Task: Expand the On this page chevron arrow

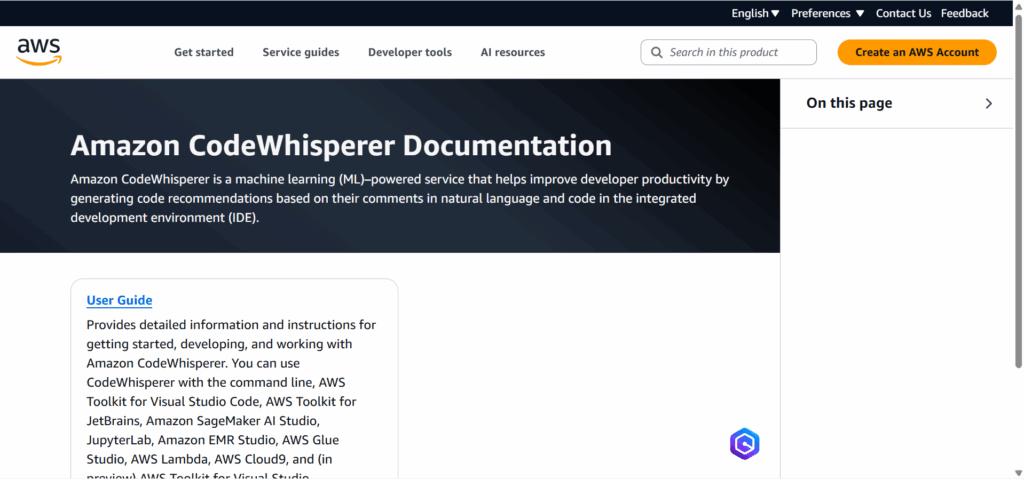Action: click(988, 103)
